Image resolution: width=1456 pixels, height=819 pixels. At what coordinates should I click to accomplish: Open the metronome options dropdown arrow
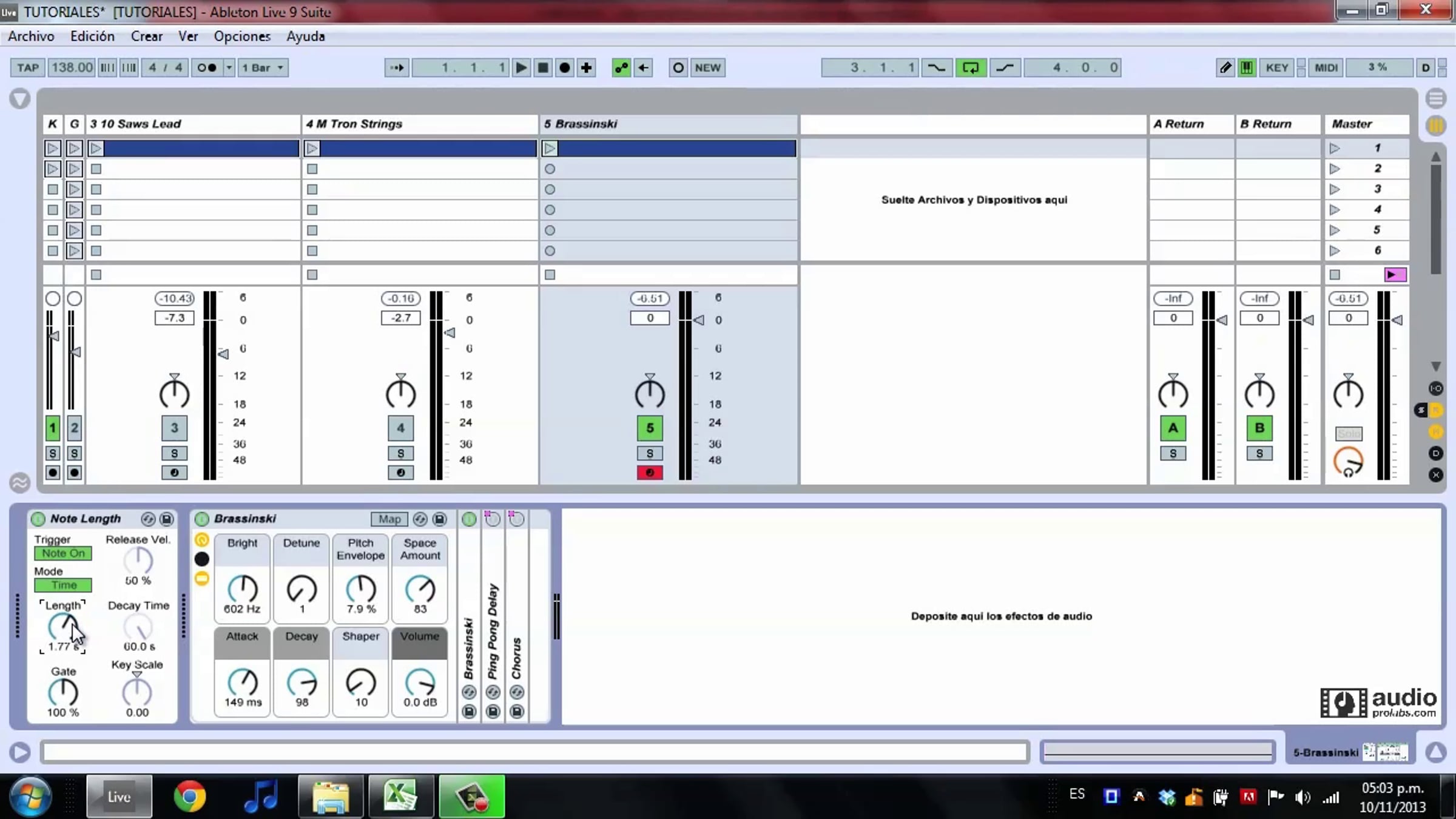[x=229, y=67]
